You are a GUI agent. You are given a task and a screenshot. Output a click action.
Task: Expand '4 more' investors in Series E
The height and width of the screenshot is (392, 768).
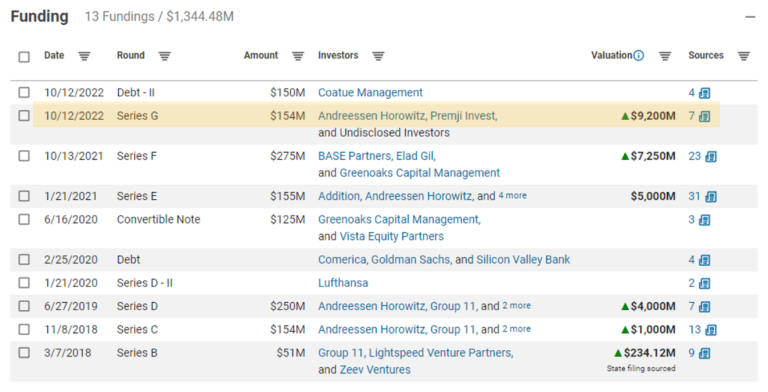512,196
